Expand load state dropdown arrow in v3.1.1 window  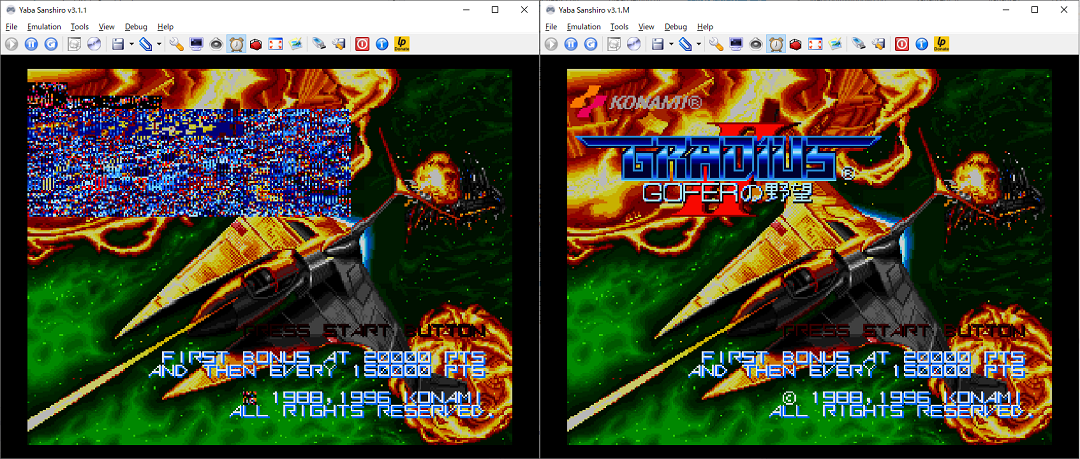[160, 44]
